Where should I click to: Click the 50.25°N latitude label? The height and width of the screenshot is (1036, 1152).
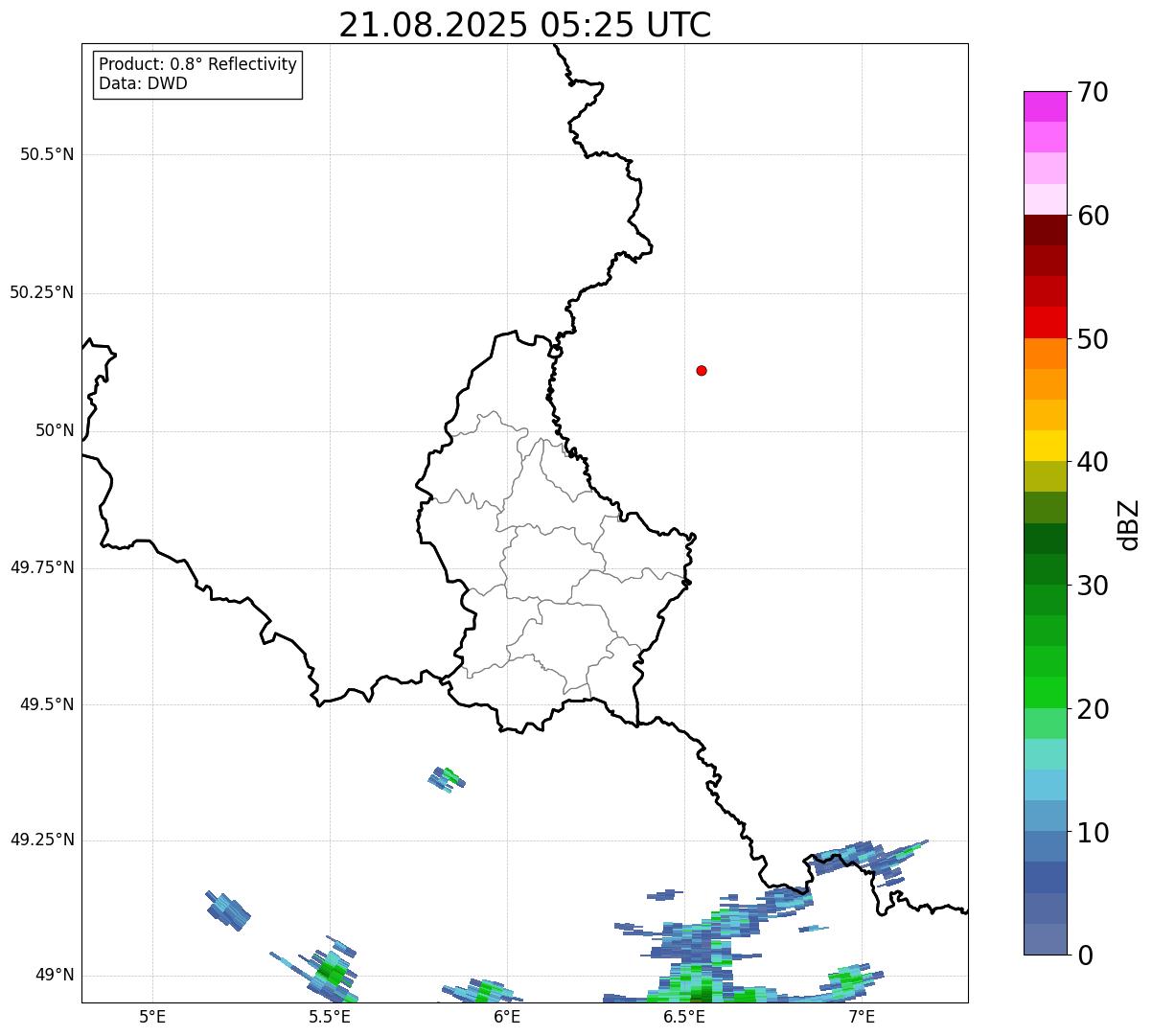tap(42, 292)
